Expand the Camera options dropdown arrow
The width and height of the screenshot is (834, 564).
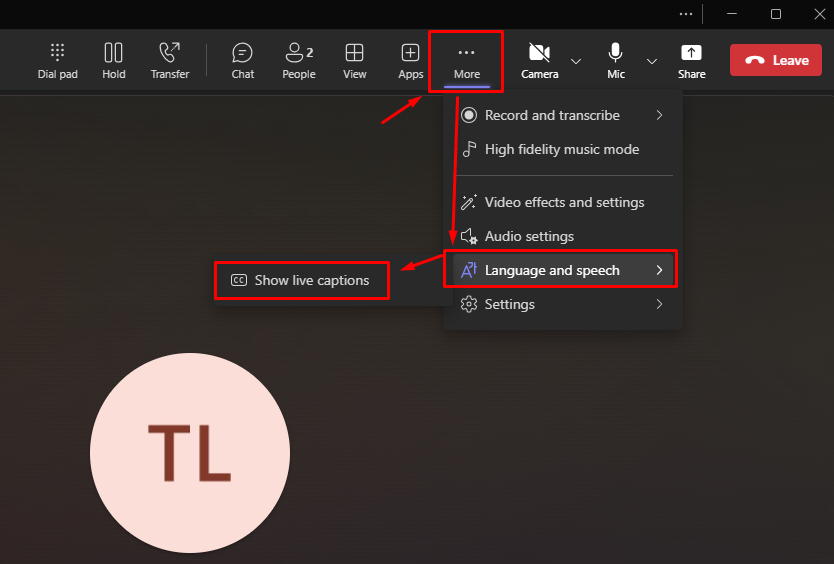coord(576,61)
